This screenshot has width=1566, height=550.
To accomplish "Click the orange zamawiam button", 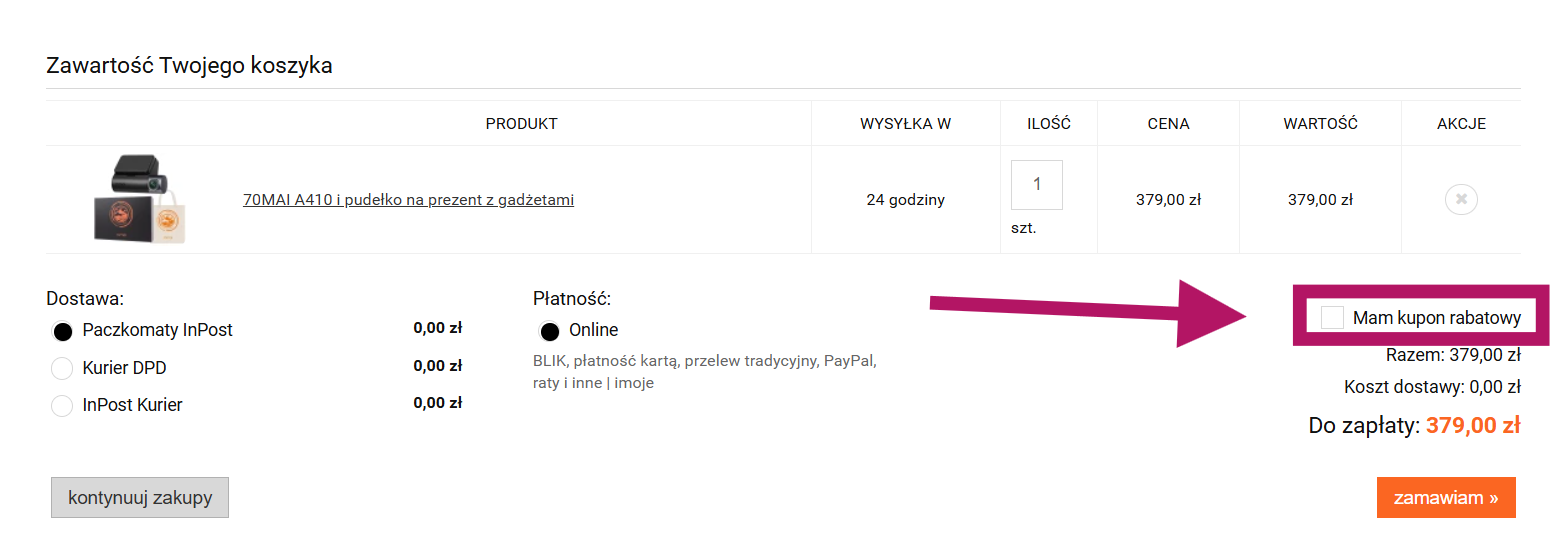I will pos(1446,497).
